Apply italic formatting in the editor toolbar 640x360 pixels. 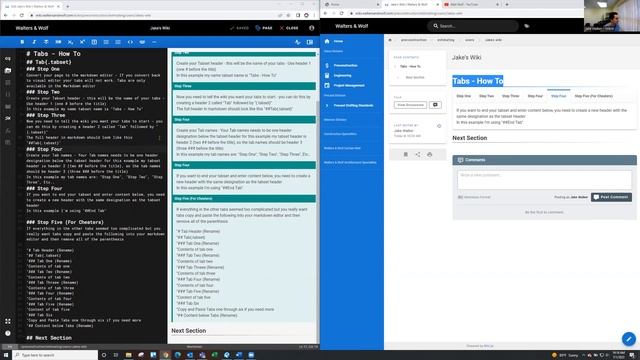click(34, 42)
